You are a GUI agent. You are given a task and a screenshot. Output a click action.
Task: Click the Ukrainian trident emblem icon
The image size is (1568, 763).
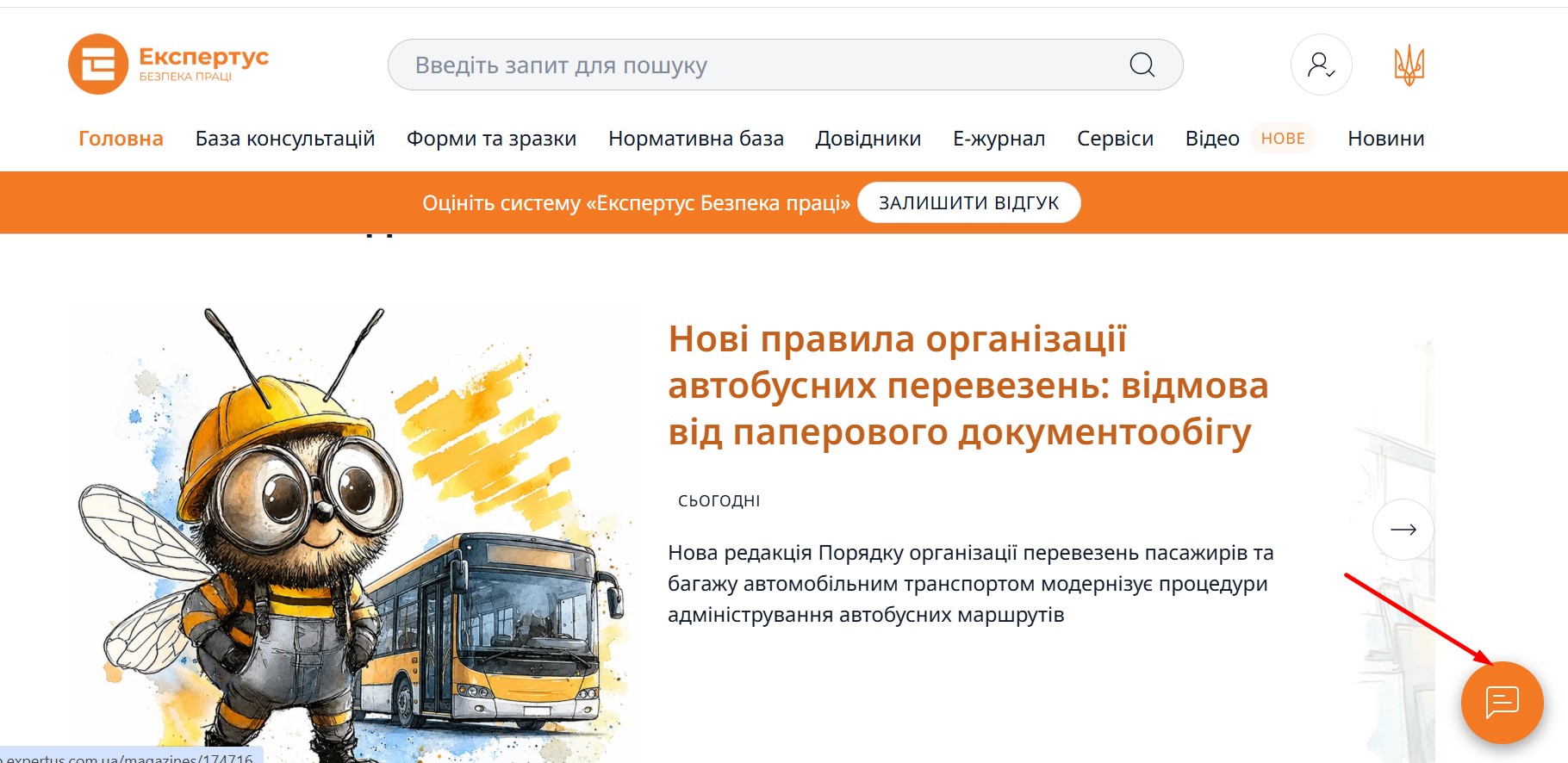[x=1409, y=65]
